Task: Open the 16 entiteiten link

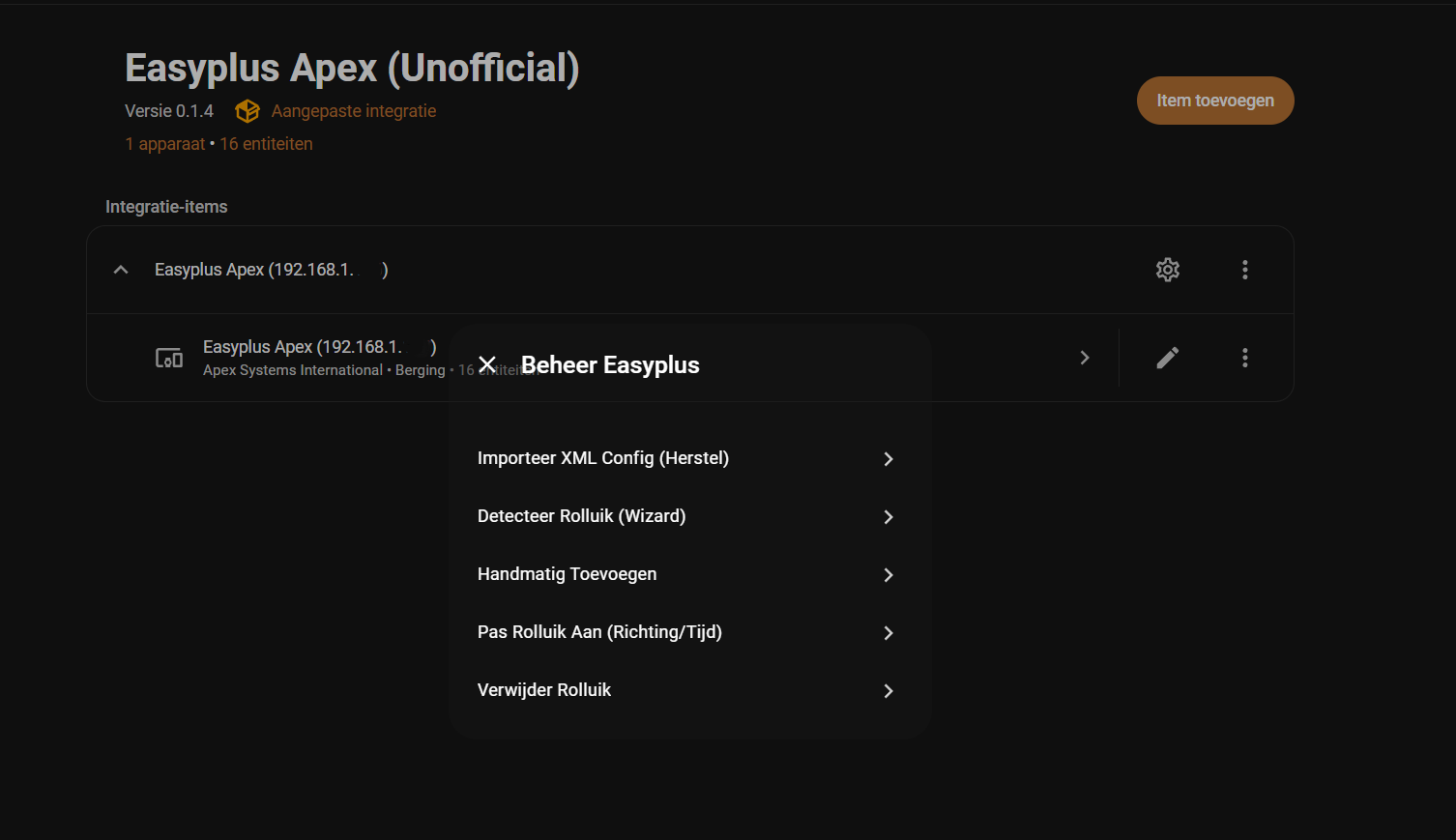Action: [x=266, y=144]
